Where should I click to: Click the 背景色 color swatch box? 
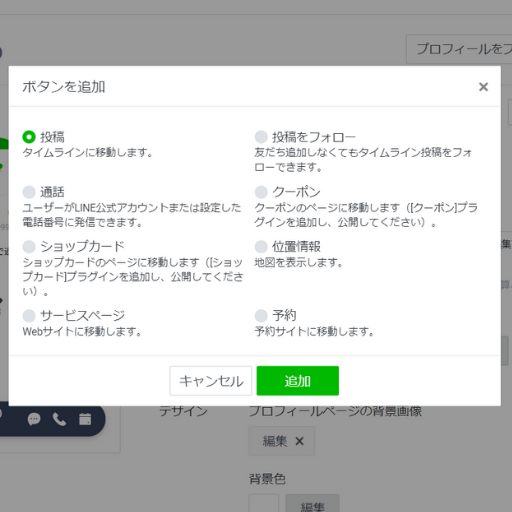pyautogui.click(x=264, y=503)
